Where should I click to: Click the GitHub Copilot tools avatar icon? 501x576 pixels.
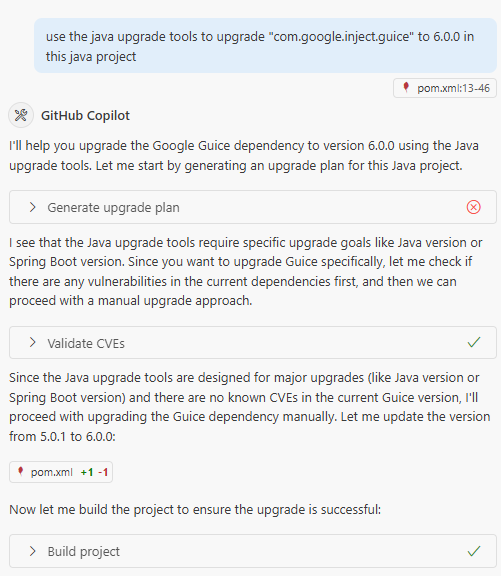click(21, 115)
